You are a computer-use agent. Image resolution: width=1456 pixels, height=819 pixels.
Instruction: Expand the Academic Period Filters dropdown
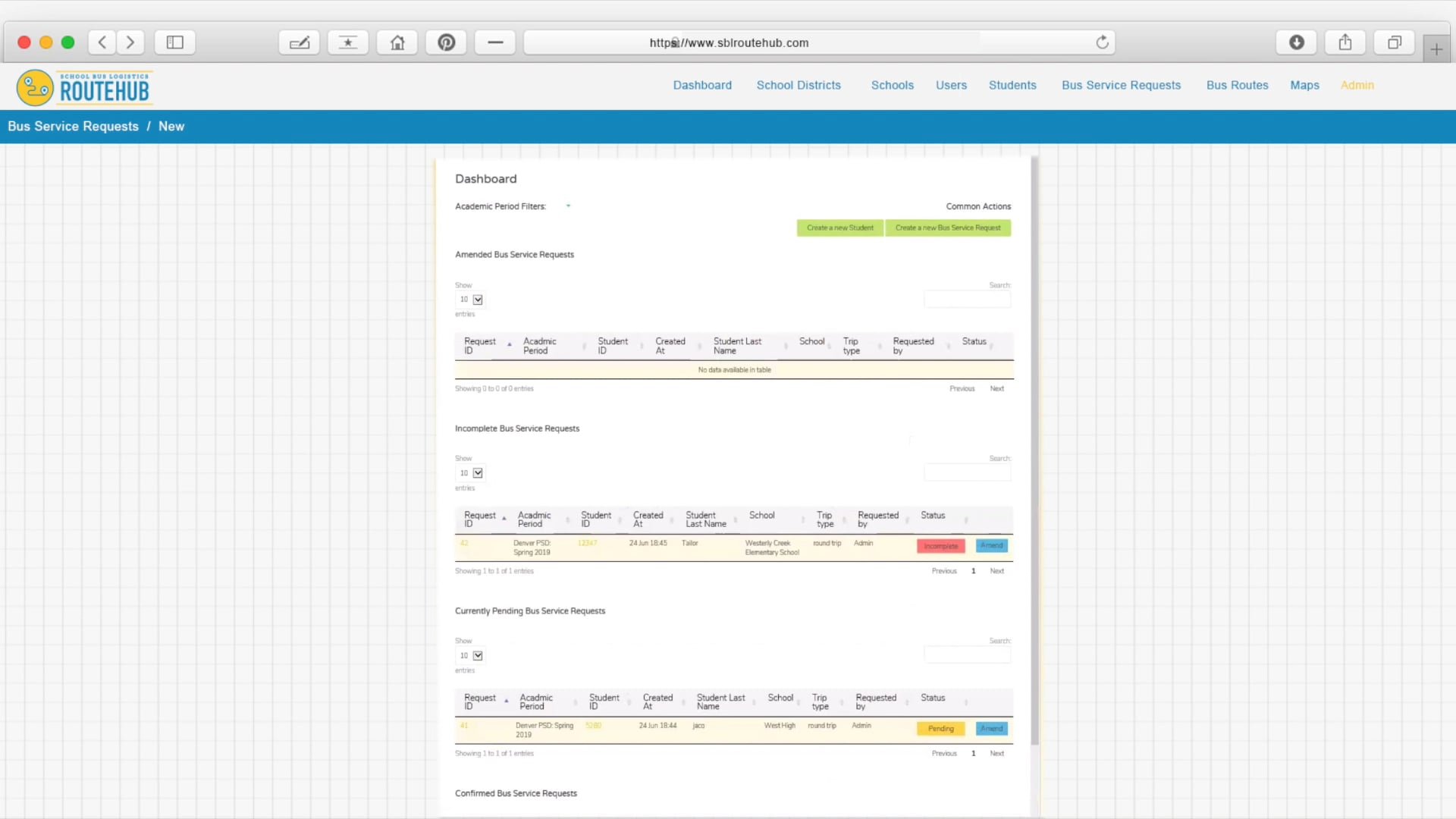568,206
